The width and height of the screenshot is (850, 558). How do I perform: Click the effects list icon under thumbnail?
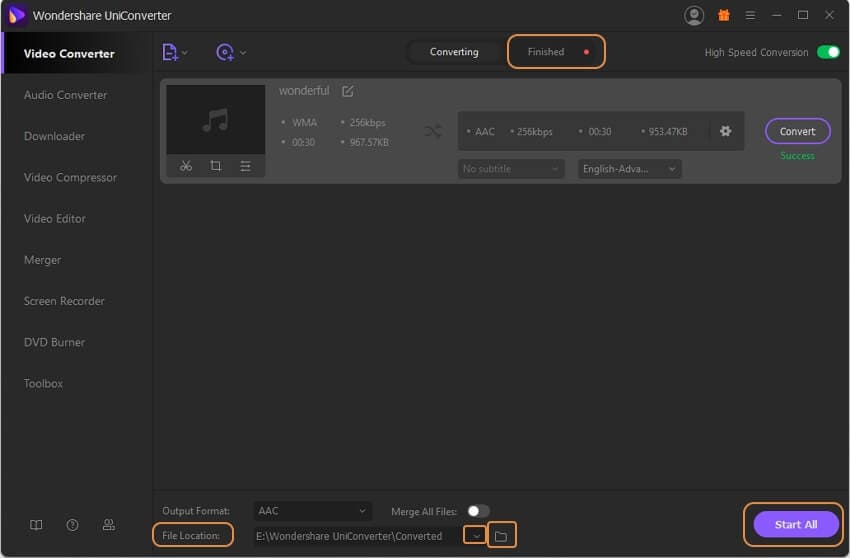(246, 166)
